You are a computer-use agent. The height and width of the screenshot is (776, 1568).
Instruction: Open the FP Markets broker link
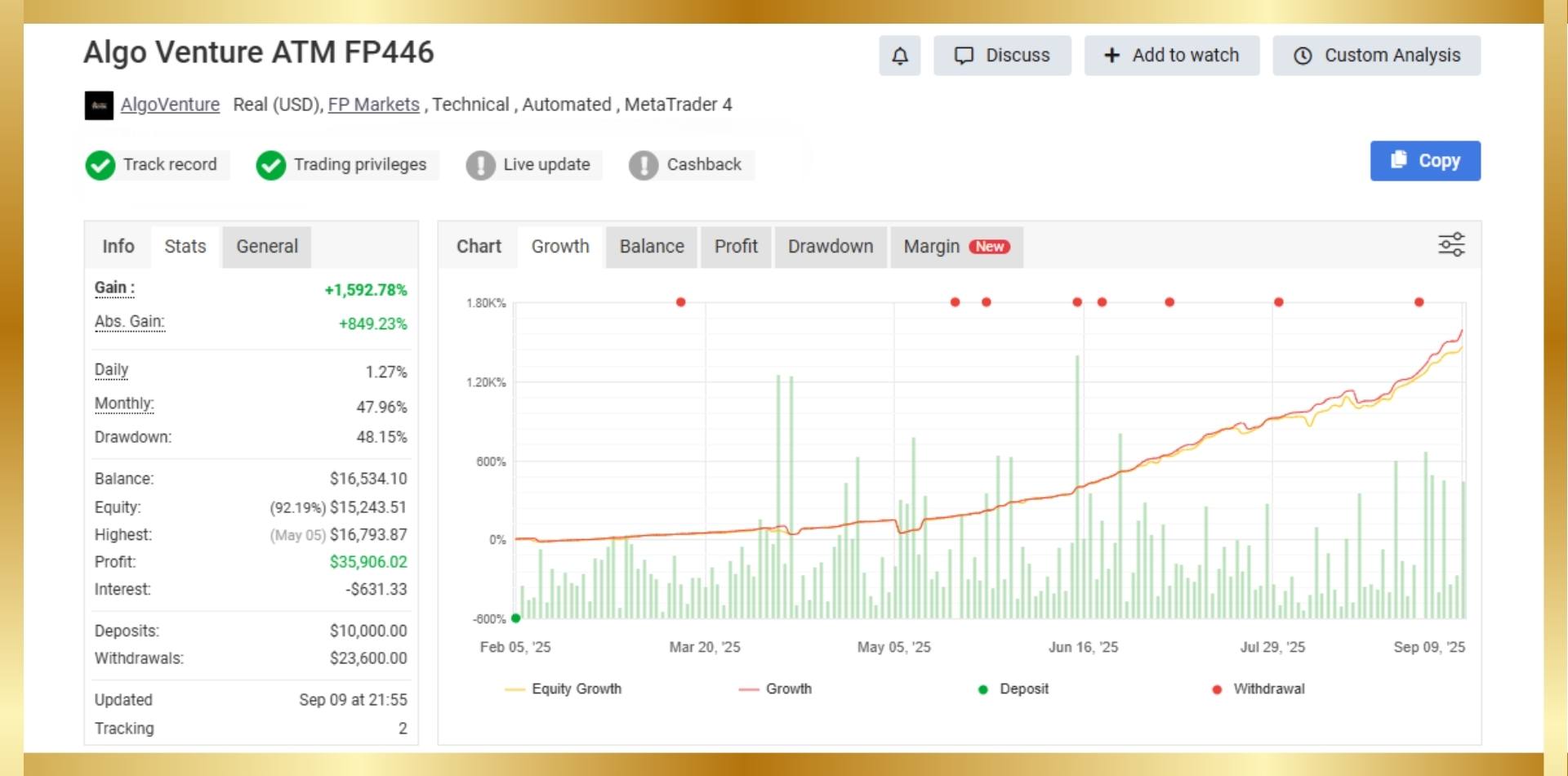pyautogui.click(x=373, y=105)
